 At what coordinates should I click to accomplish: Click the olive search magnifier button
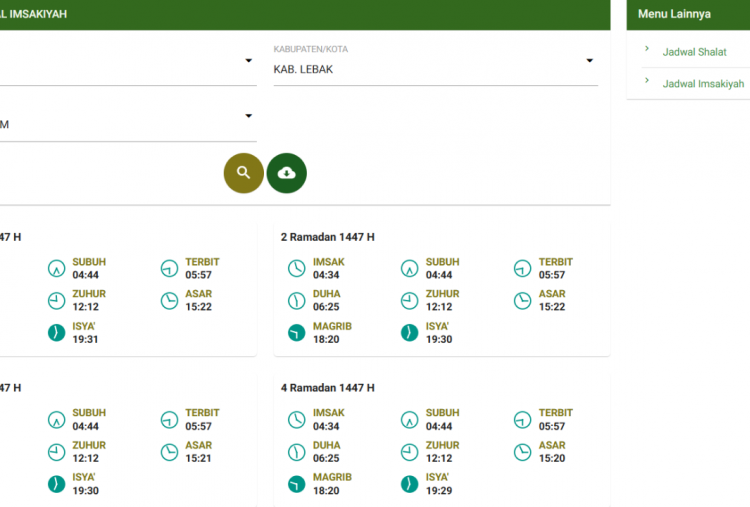click(x=243, y=173)
